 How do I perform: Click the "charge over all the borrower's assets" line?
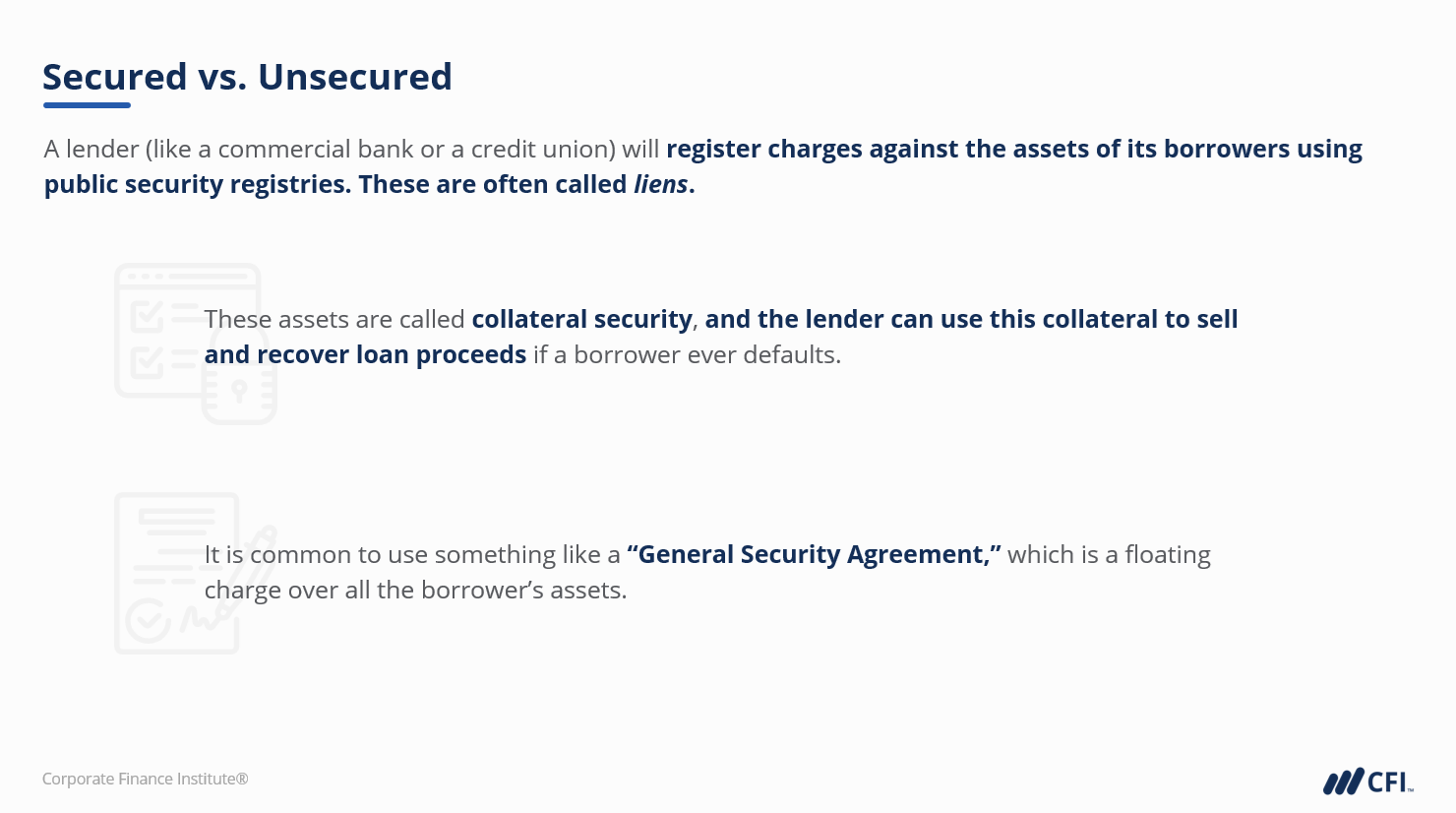pyautogui.click(x=415, y=591)
